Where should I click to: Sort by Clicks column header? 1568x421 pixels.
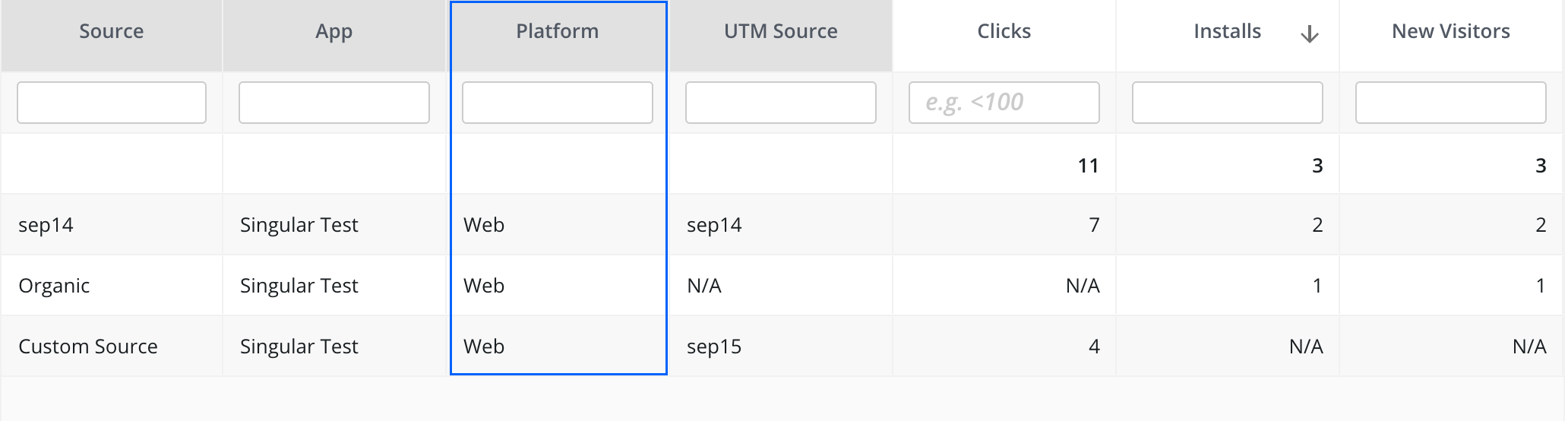[1004, 32]
